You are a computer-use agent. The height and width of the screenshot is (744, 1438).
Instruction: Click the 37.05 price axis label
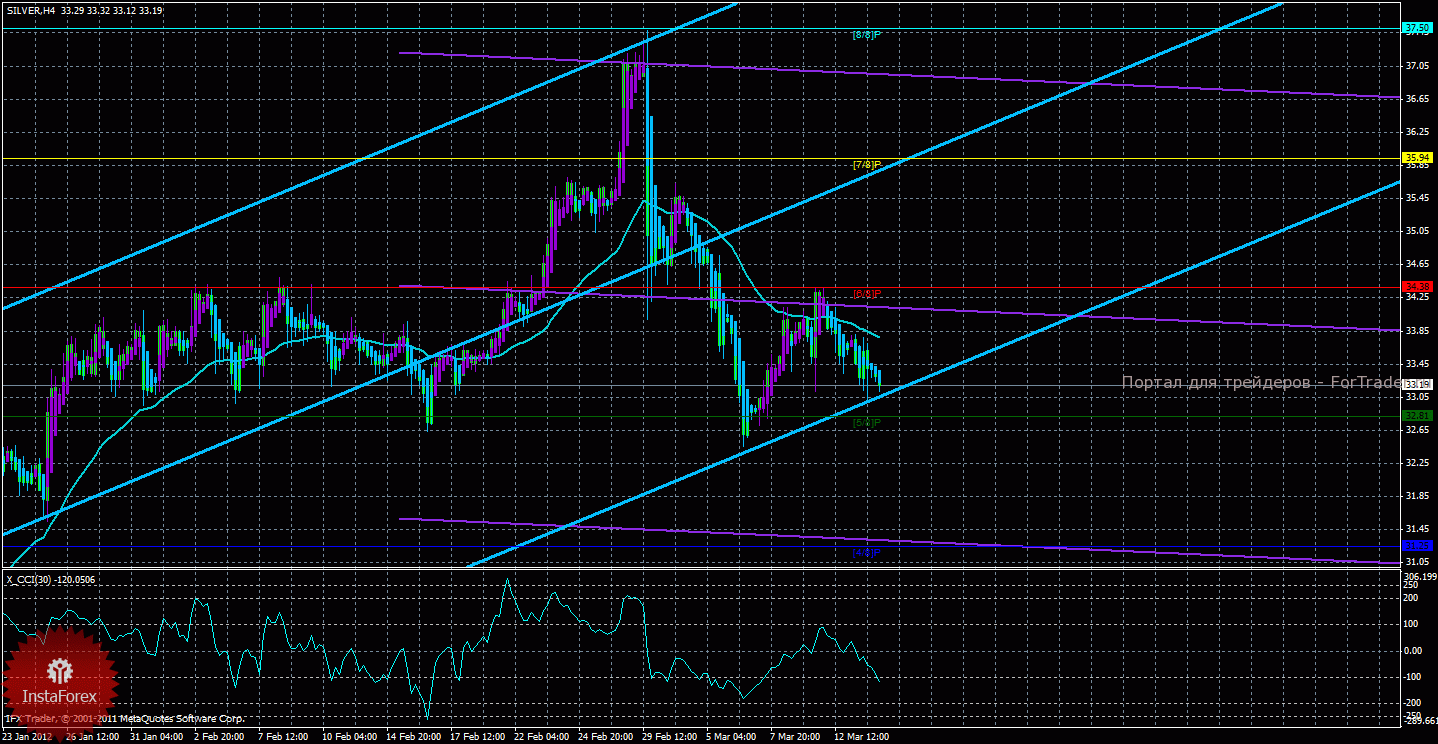point(1417,66)
